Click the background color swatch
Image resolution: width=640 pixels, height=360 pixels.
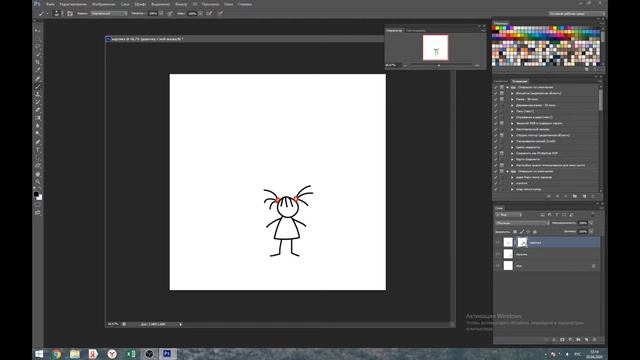click(x=40, y=198)
